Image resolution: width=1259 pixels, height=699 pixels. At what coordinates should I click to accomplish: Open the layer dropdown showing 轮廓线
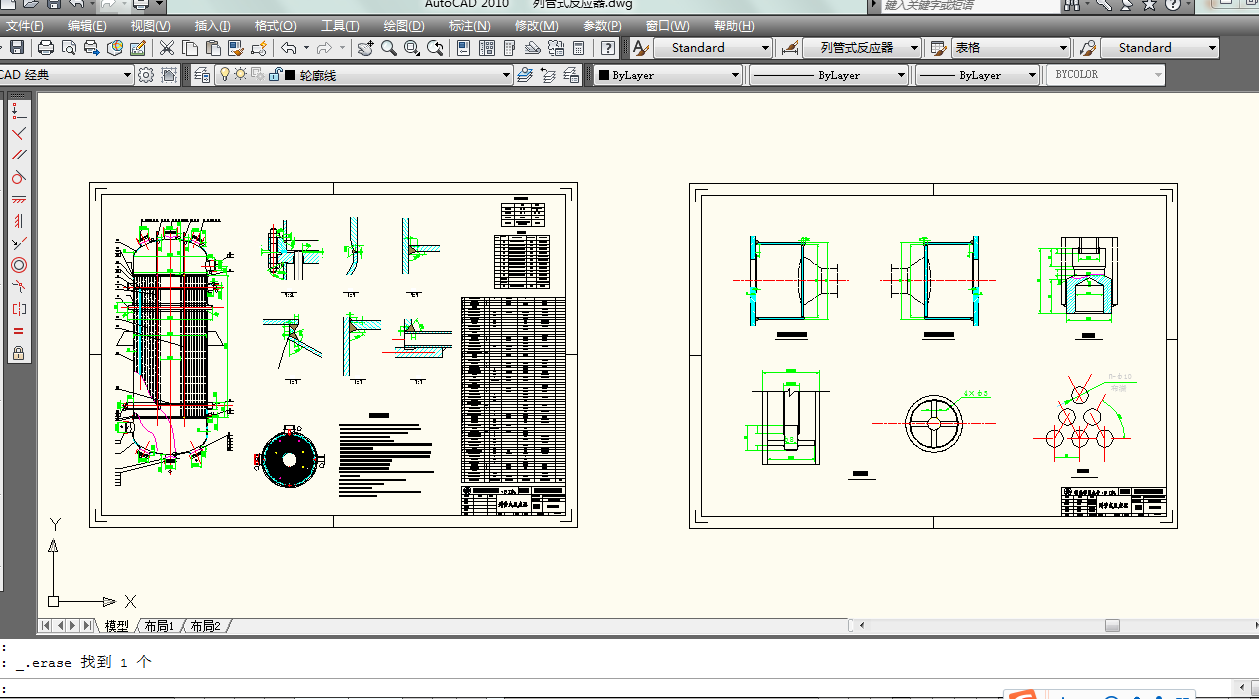point(364,75)
